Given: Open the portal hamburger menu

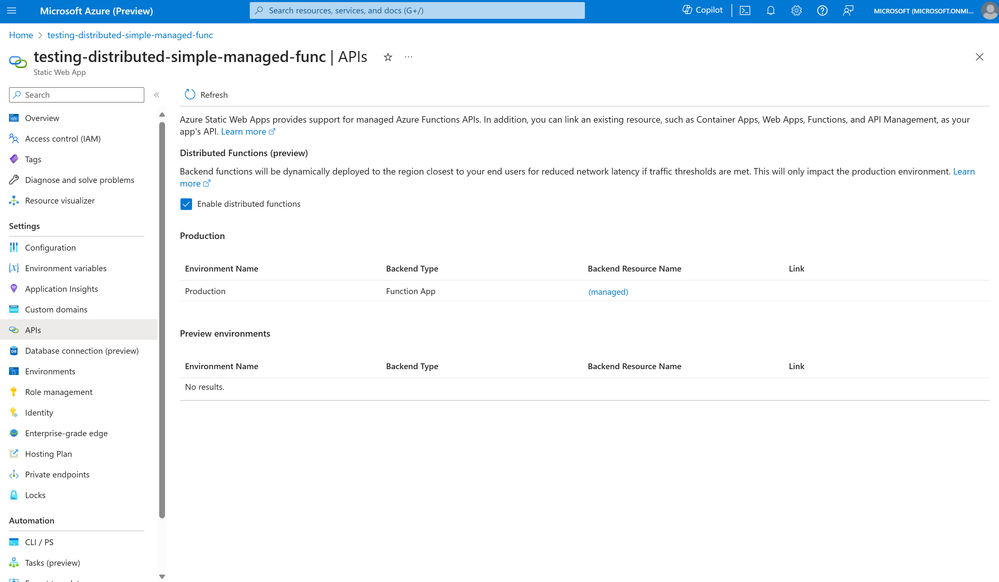Looking at the screenshot, I should coord(11,11).
